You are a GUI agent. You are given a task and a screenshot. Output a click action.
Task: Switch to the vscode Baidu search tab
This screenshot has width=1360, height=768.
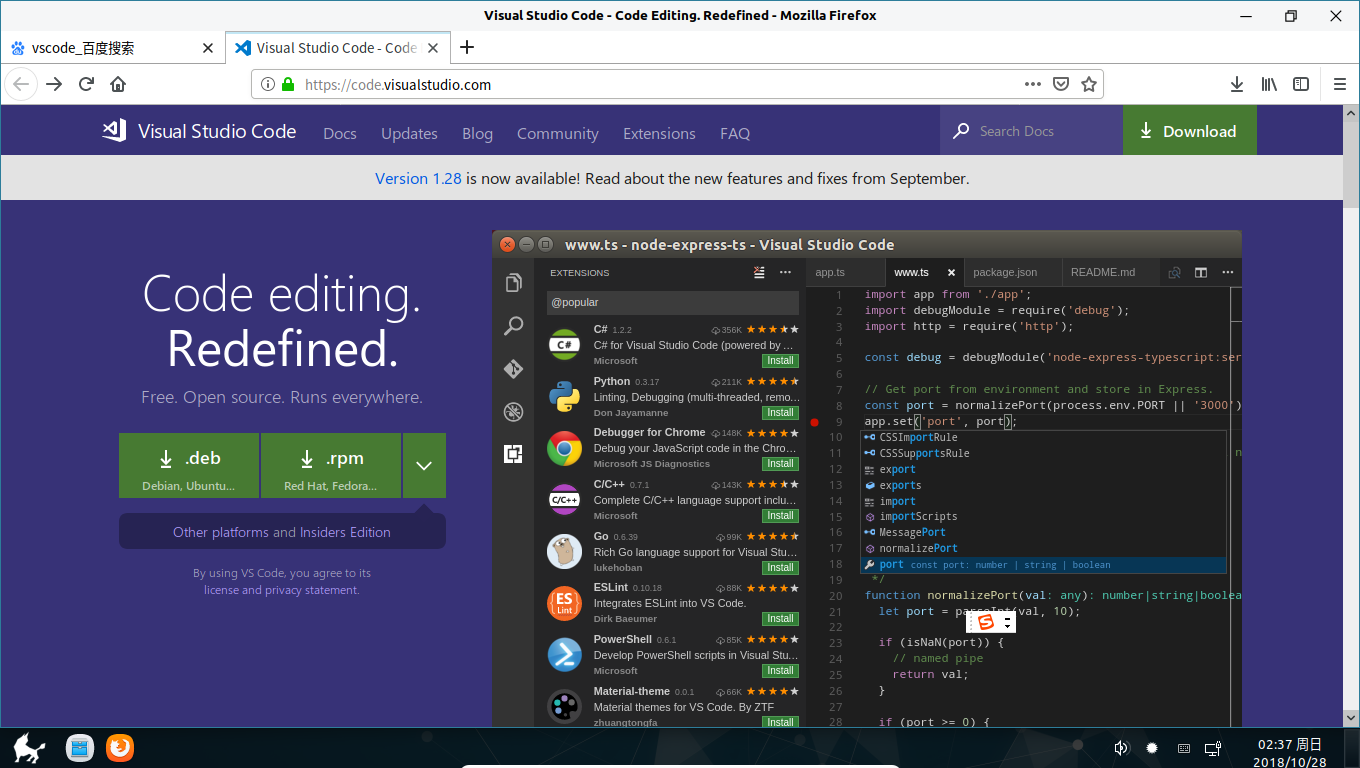click(112, 48)
